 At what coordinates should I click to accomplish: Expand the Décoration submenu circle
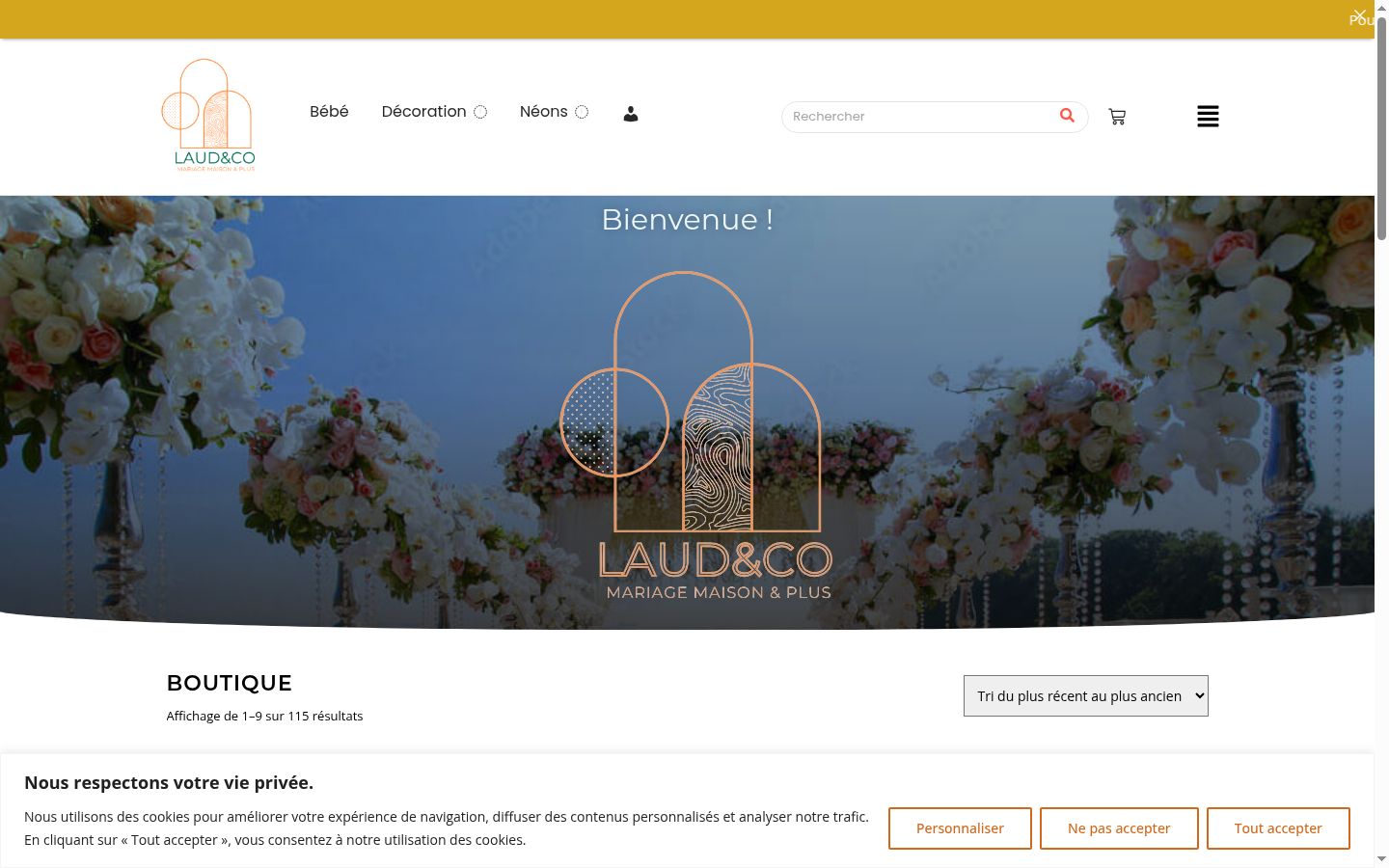tap(480, 112)
